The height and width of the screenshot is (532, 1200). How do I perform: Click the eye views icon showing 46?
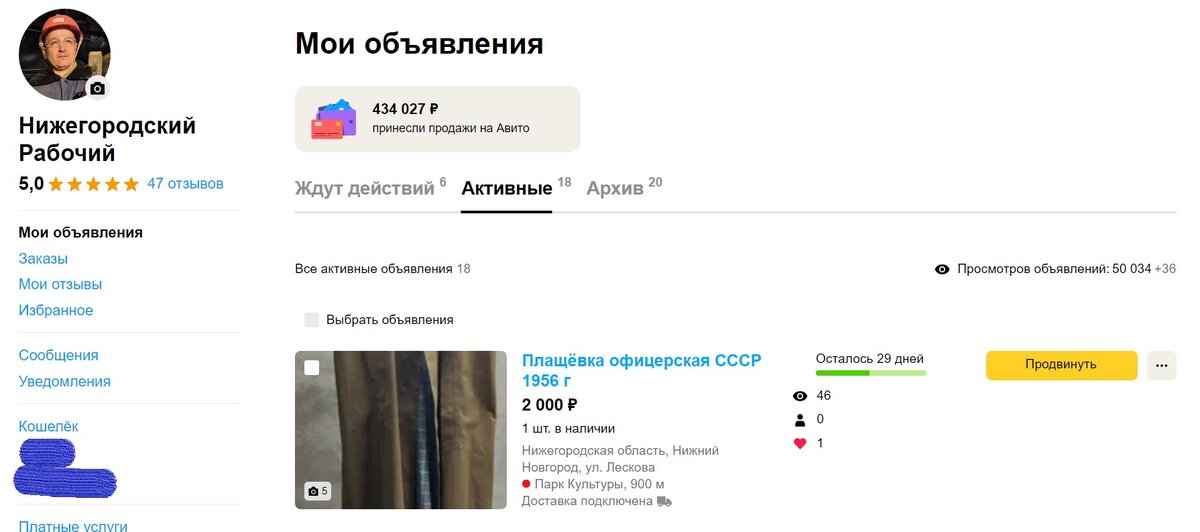pyautogui.click(x=800, y=396)
